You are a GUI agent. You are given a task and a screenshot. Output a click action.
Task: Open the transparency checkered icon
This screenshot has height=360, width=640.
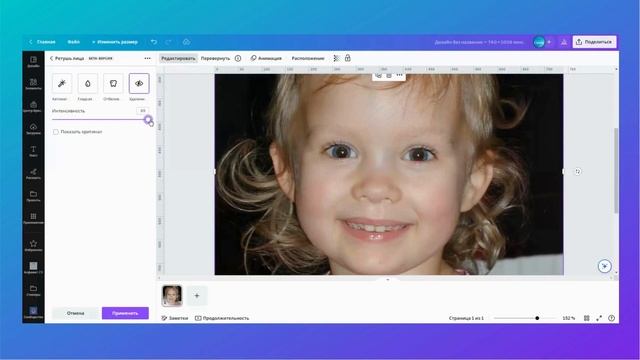point(336,58)
